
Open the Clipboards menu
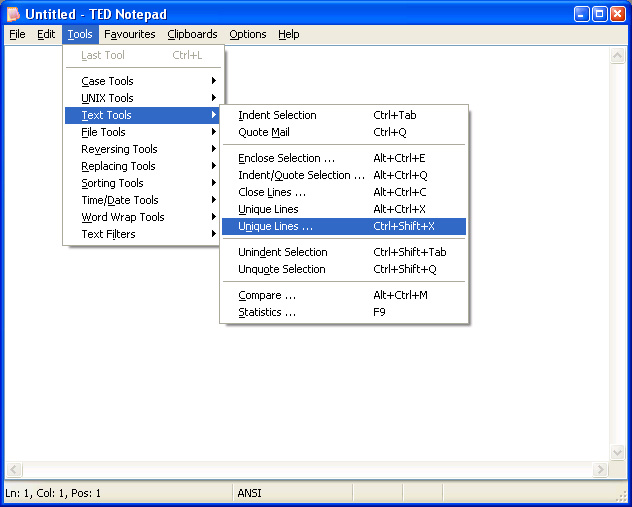click(x=192, y=34)
